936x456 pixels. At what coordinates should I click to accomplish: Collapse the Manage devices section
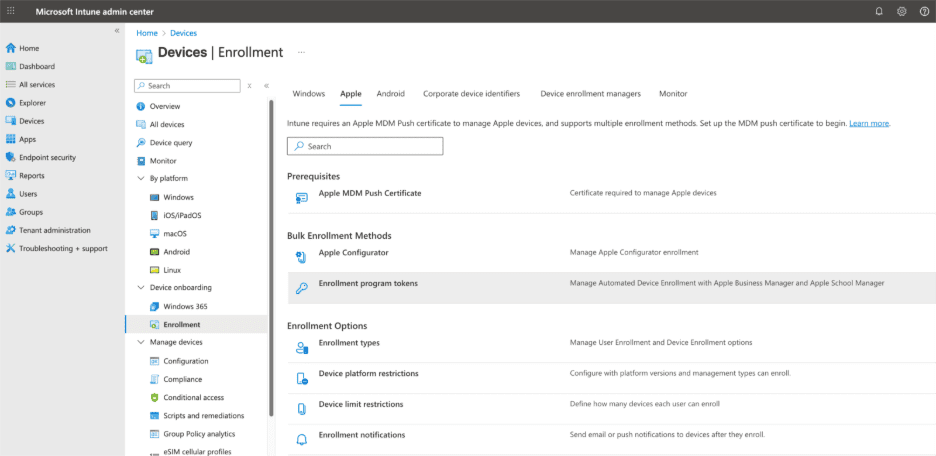[x=140, y=342]
